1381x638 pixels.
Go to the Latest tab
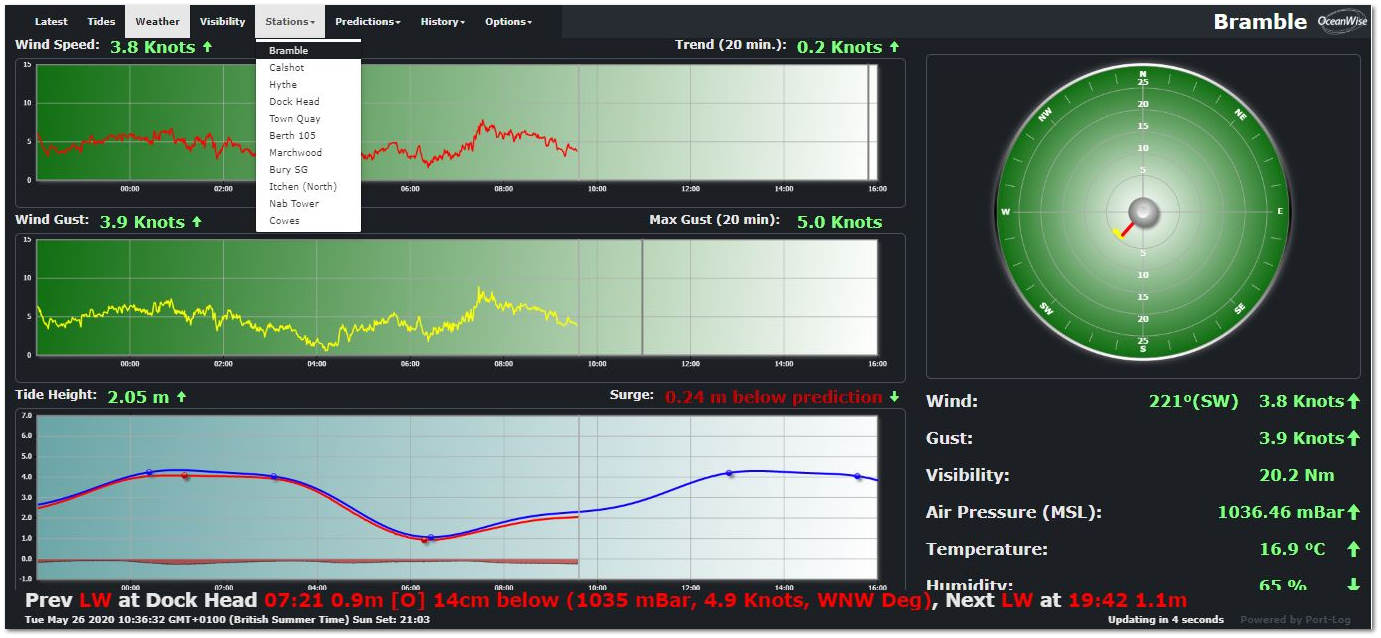click(51, 22)
